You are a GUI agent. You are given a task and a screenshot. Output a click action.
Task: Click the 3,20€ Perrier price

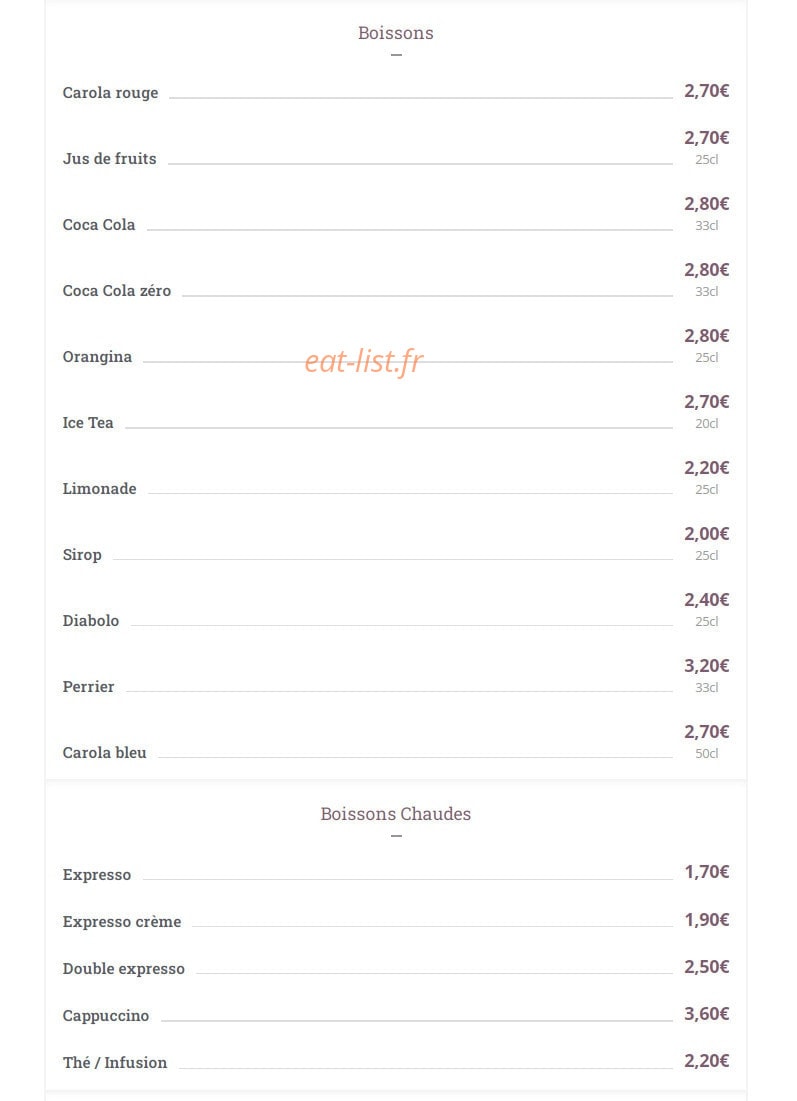pyautogui.click(x=706, y=666)
